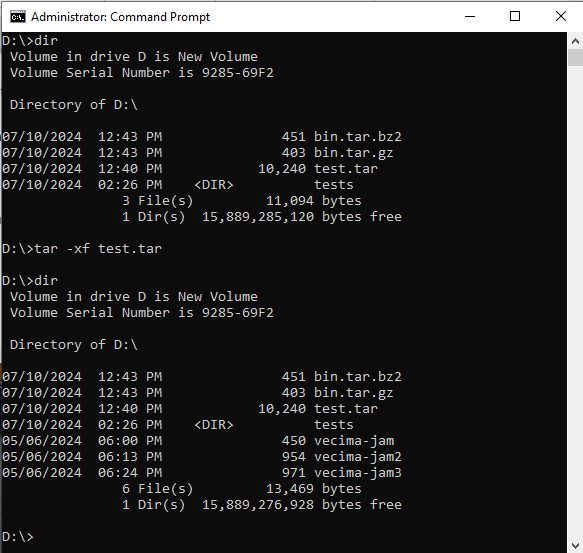Click vecima-jam3 in the directory listing
583x553 pixels.
tap(358, 473)
